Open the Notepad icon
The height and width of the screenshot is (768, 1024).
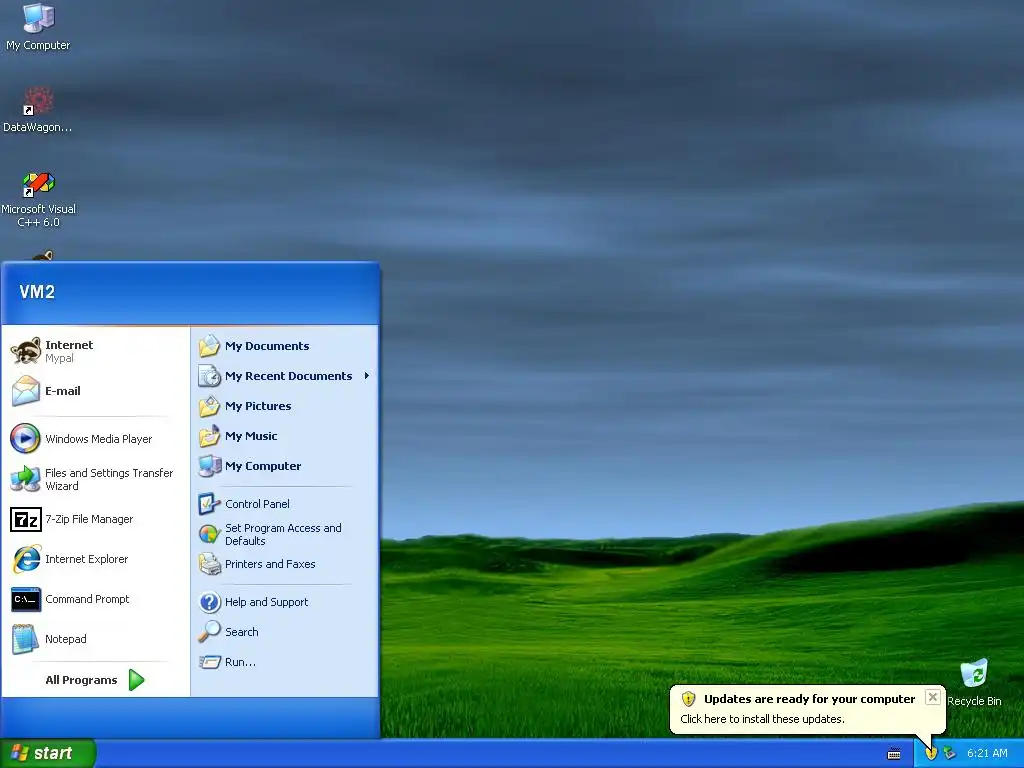tap(25, 639)
